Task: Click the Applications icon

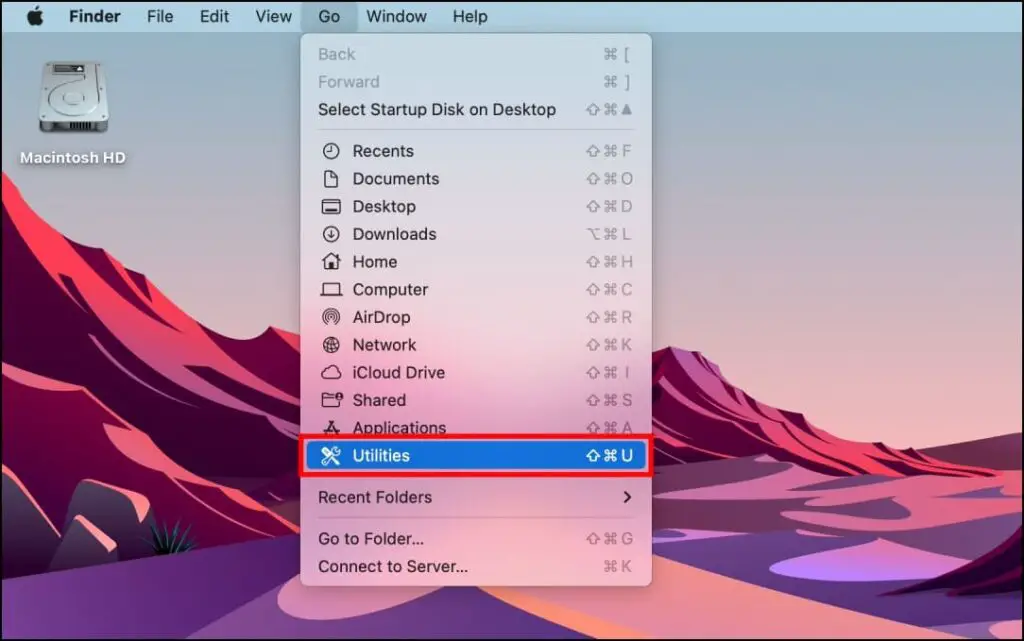Action: [x=331, y=428]
